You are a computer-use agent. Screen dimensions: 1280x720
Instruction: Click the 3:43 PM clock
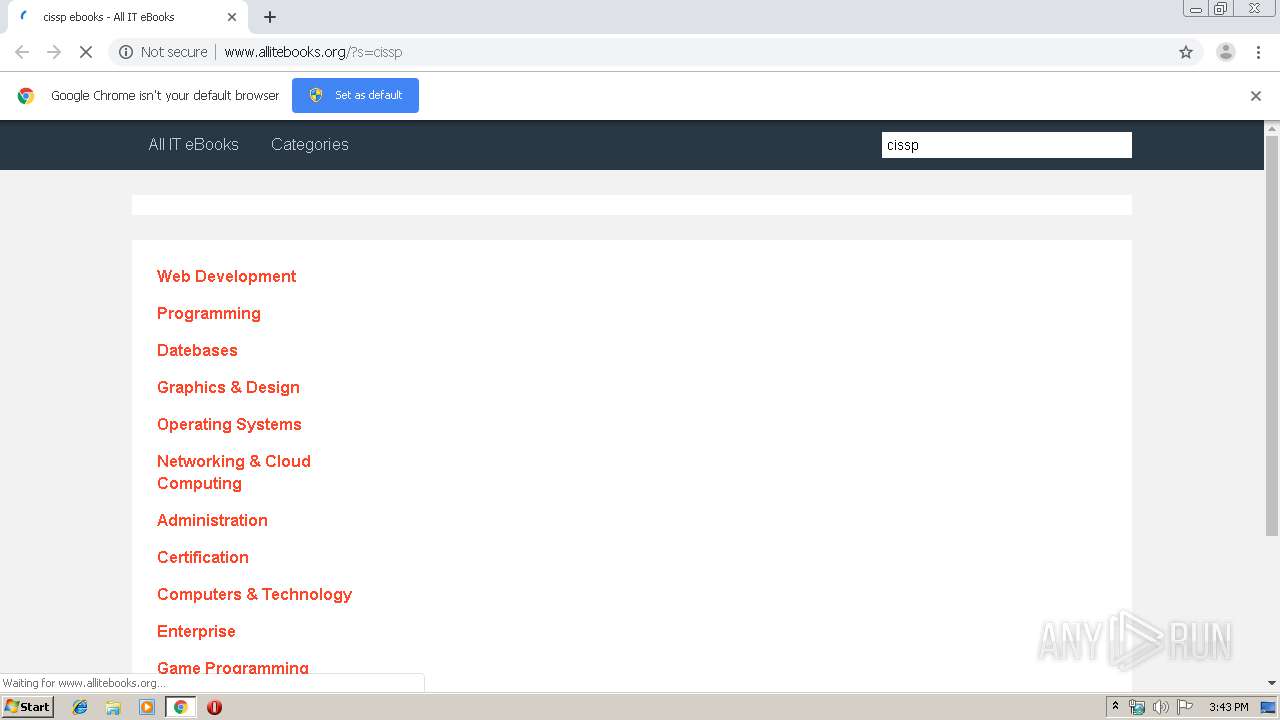click(x=1228, y=707)
